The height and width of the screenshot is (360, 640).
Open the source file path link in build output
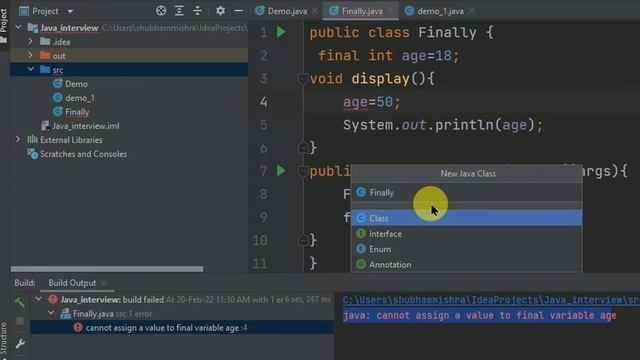click(x=491, y=300)
